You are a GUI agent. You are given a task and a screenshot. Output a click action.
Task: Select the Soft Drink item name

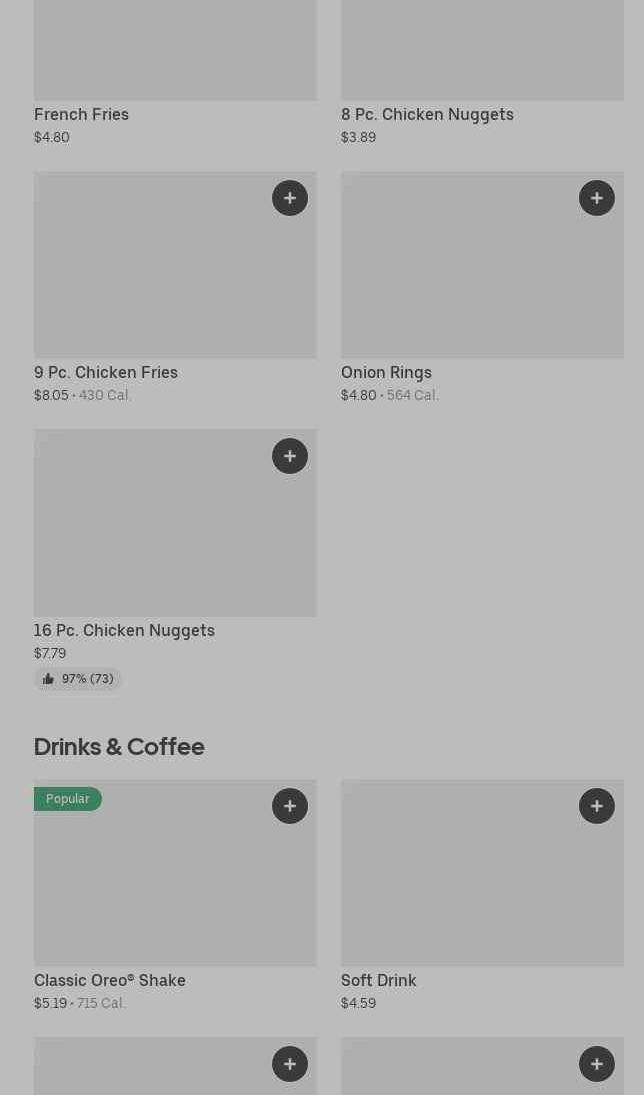point(378,980)
